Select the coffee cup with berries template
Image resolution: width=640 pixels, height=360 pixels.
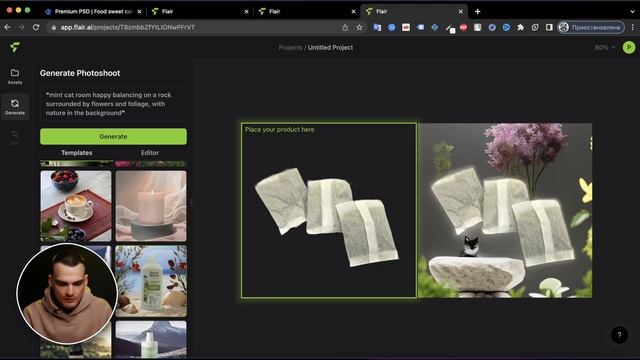[x=76, y=206]
